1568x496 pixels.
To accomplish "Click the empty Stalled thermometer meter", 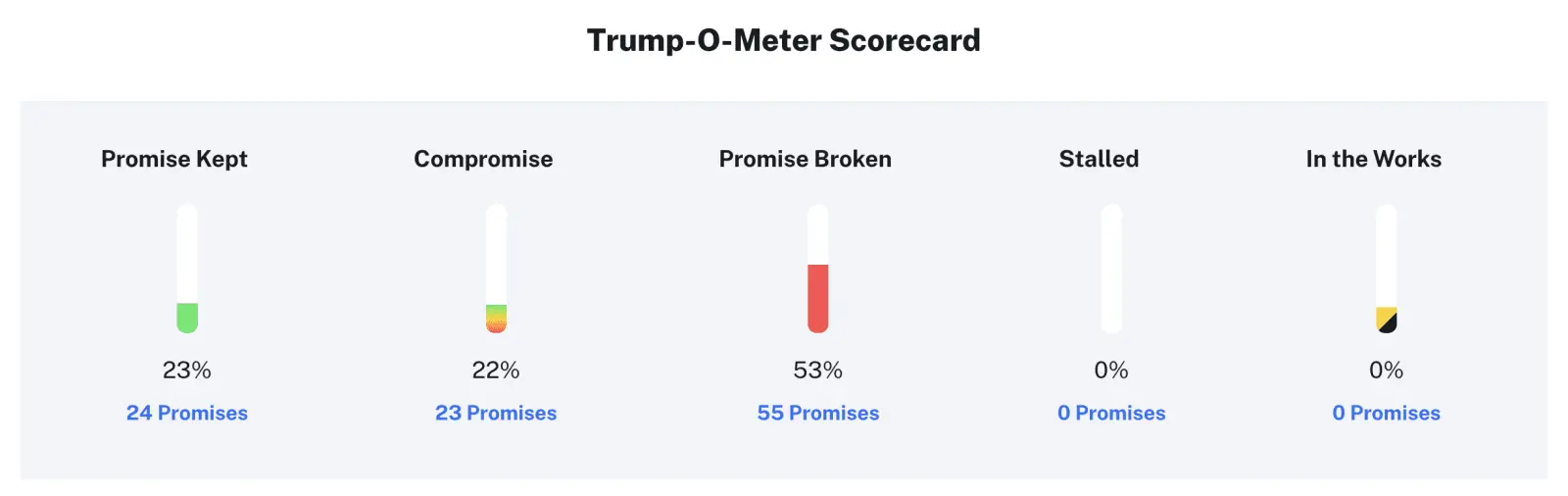I will point(1111,269).
